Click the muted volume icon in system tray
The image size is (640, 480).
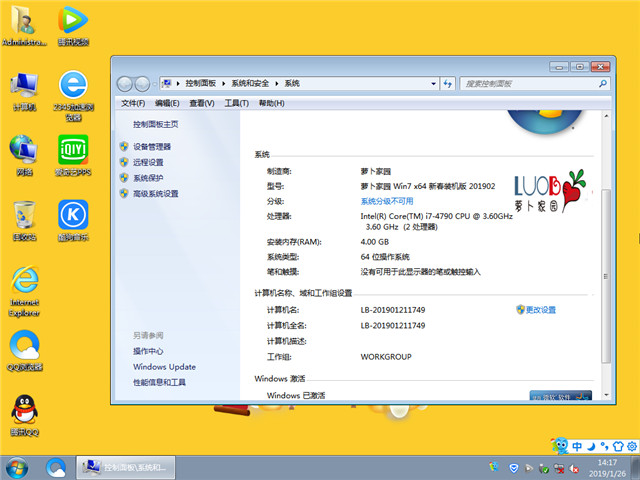574,468
